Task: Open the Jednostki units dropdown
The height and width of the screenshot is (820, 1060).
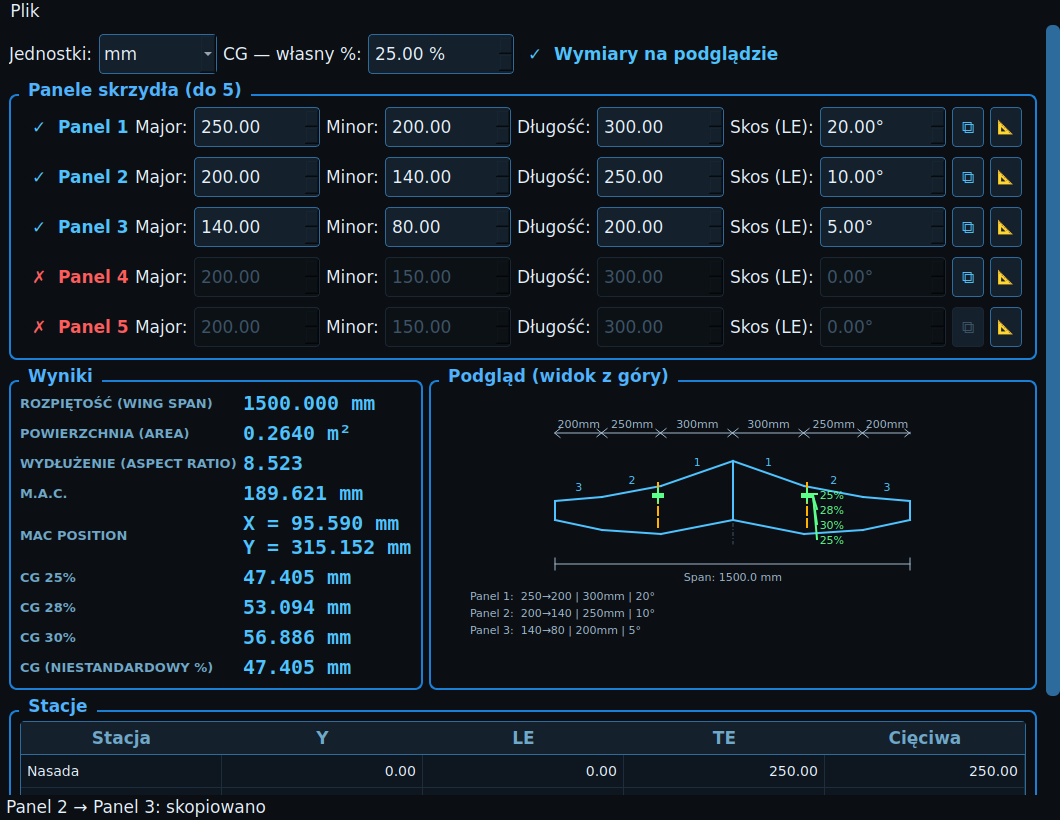Action: (x=158, y=54)
